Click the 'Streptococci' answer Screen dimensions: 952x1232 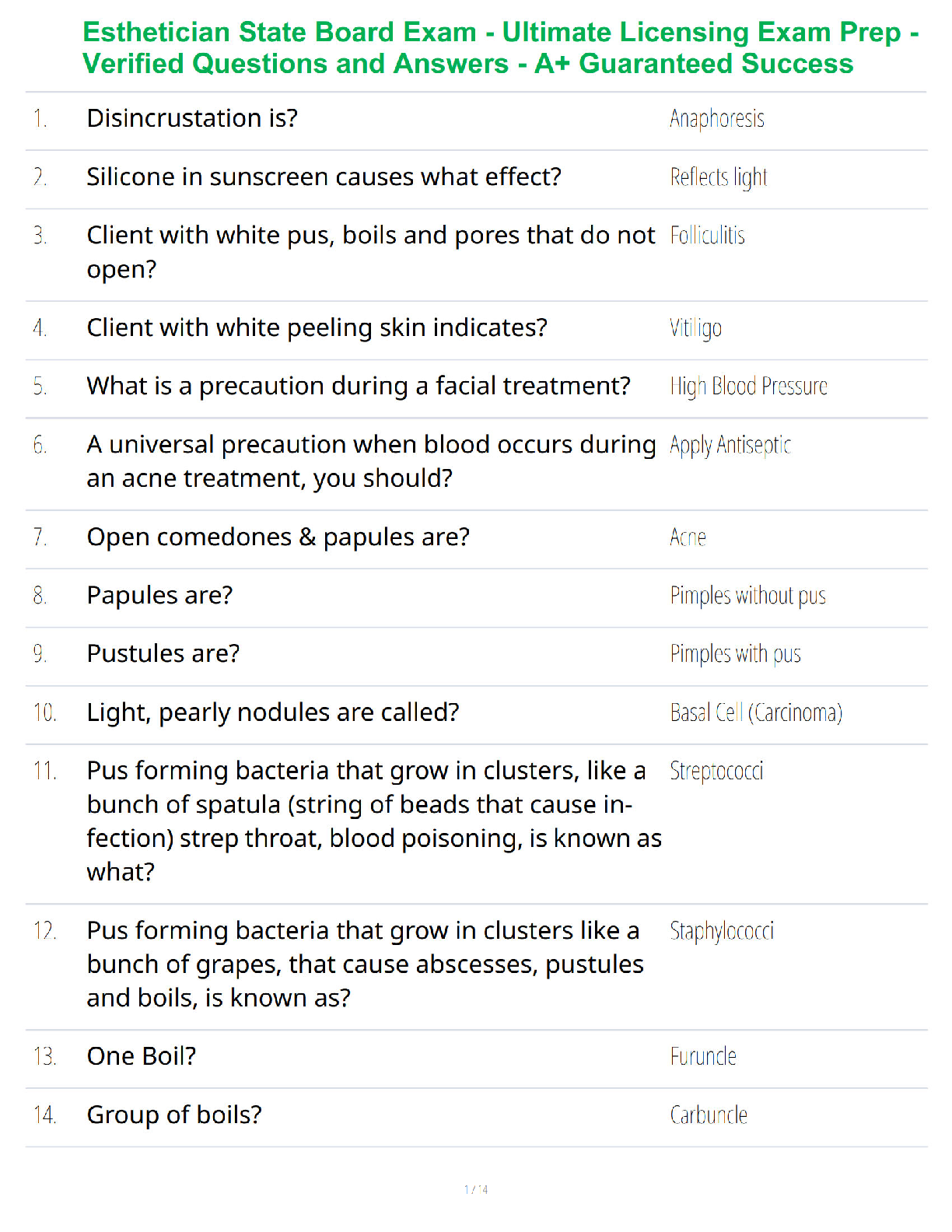tap(717, 771)
